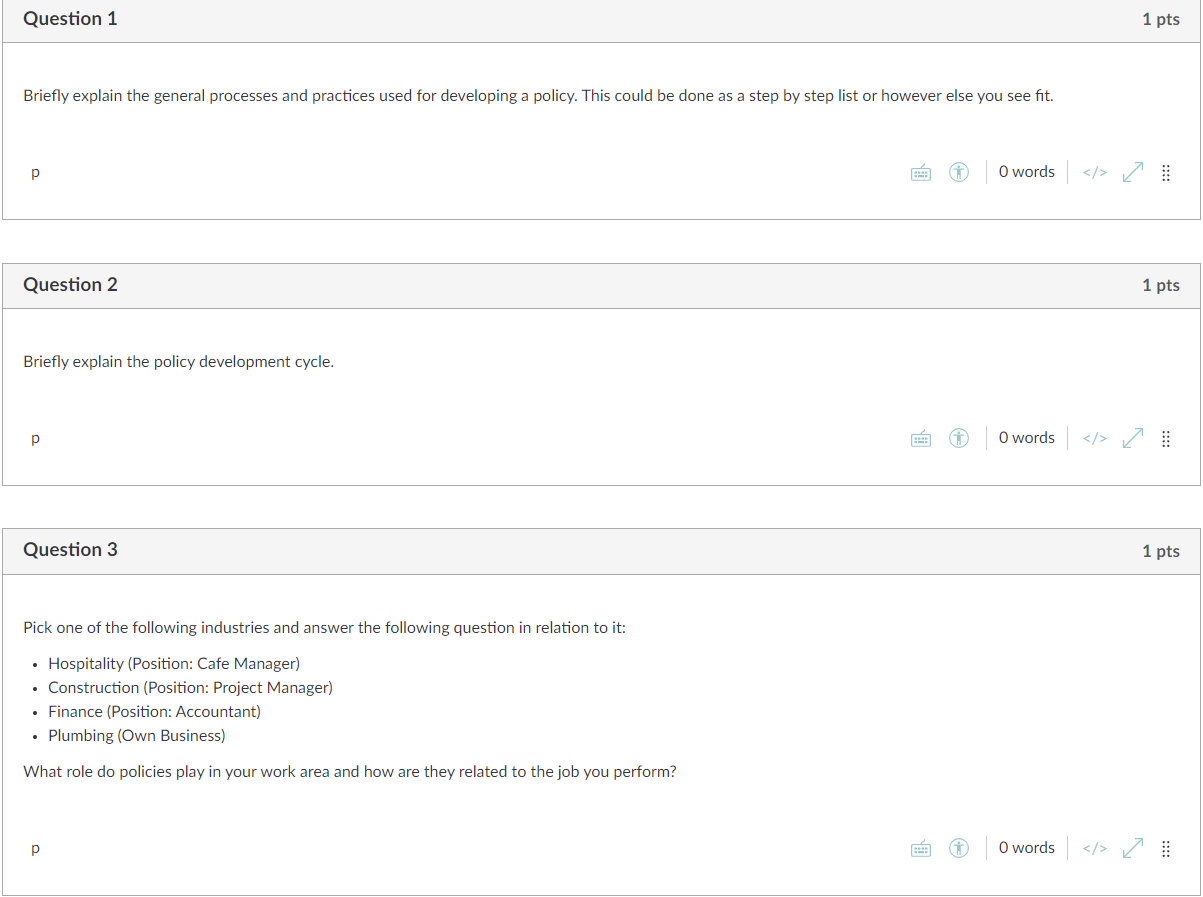Open accessibility checker in Question 3 editor
1203x897 pixels.
pyautogui.click(x=959, y=848)
